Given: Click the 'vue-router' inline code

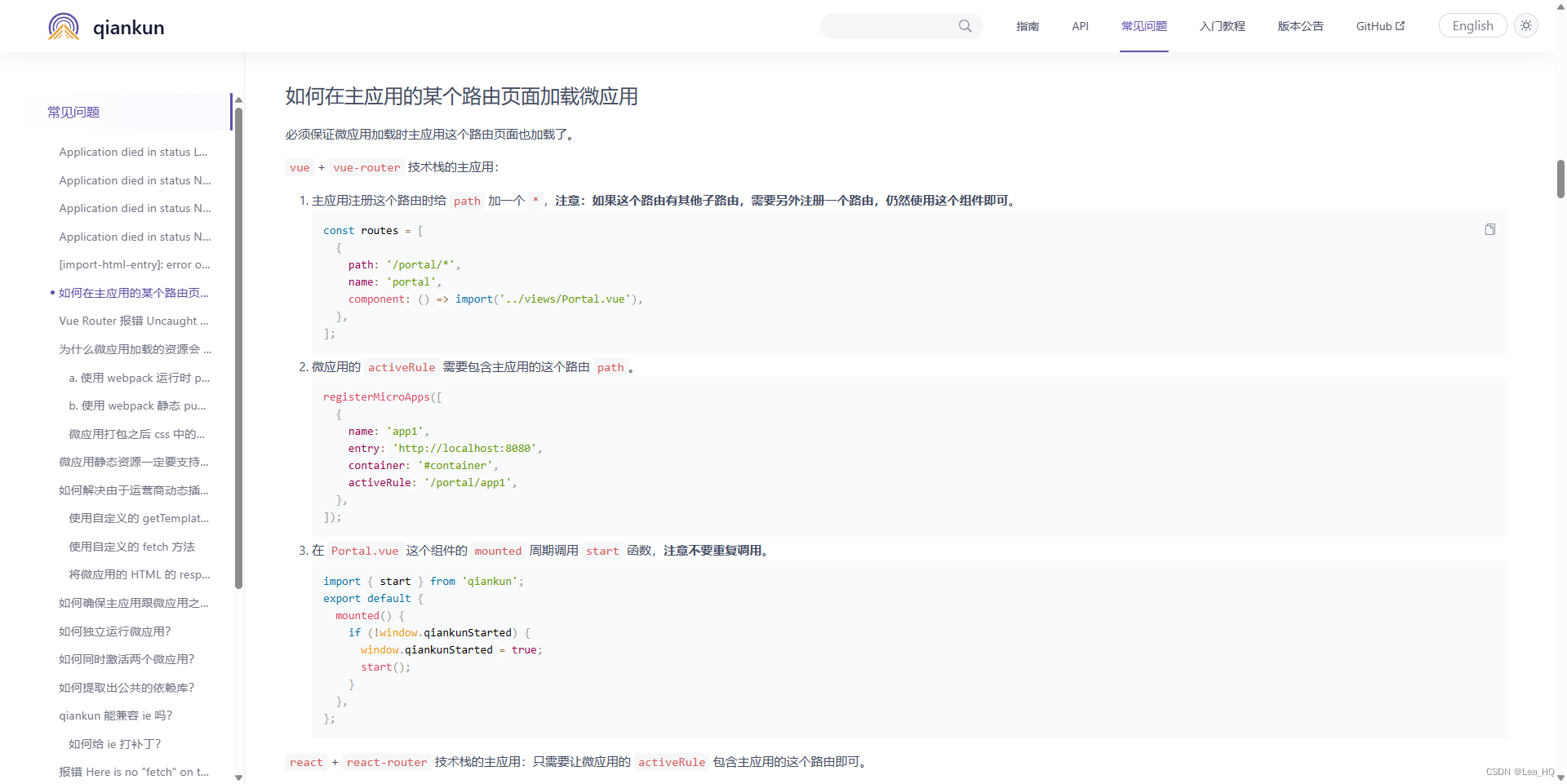Looking at the screenshot, I should tap(366, 167).
